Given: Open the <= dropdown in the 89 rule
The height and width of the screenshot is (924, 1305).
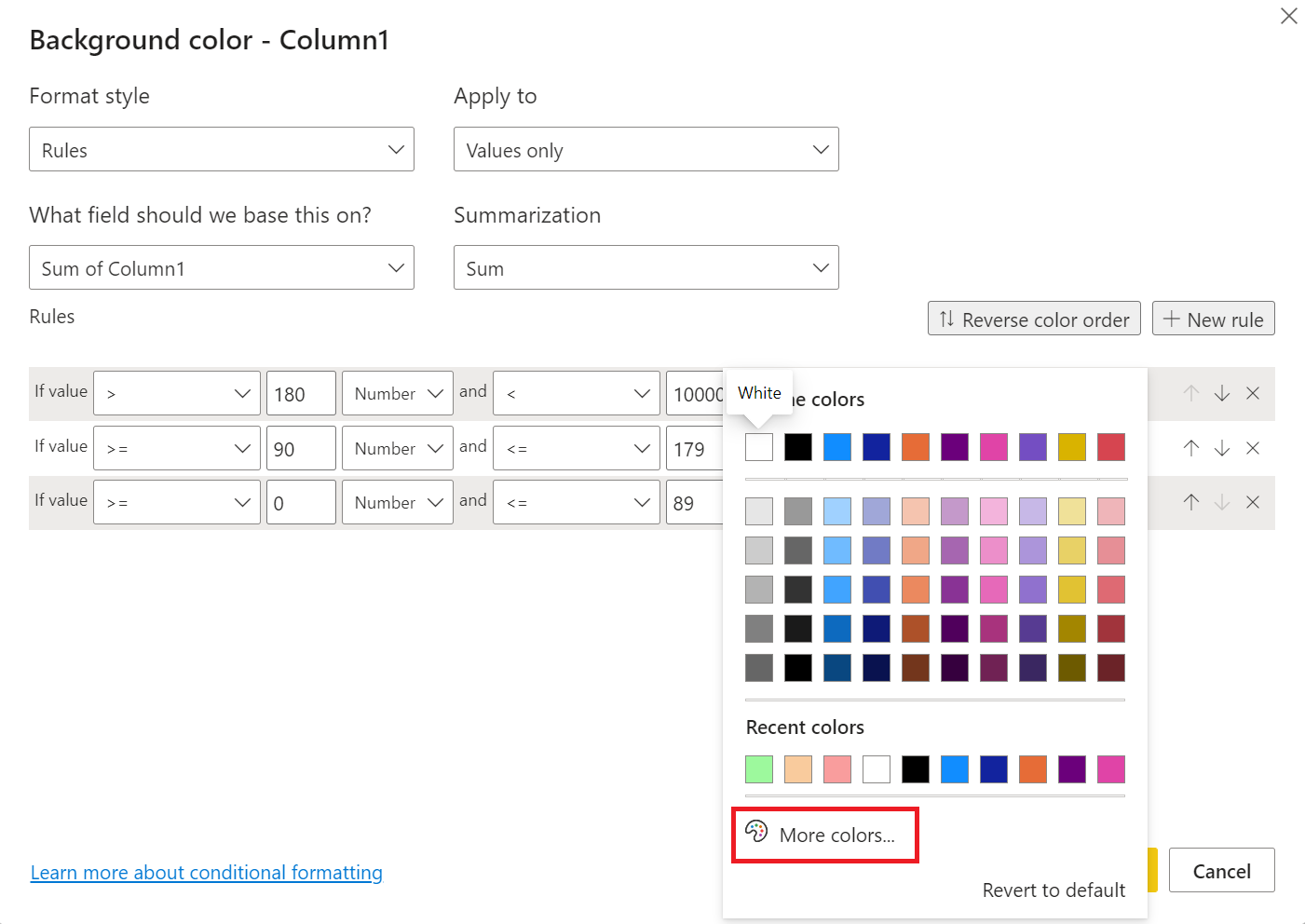Looking at the screenshot, I should click(x=577, y=502).
